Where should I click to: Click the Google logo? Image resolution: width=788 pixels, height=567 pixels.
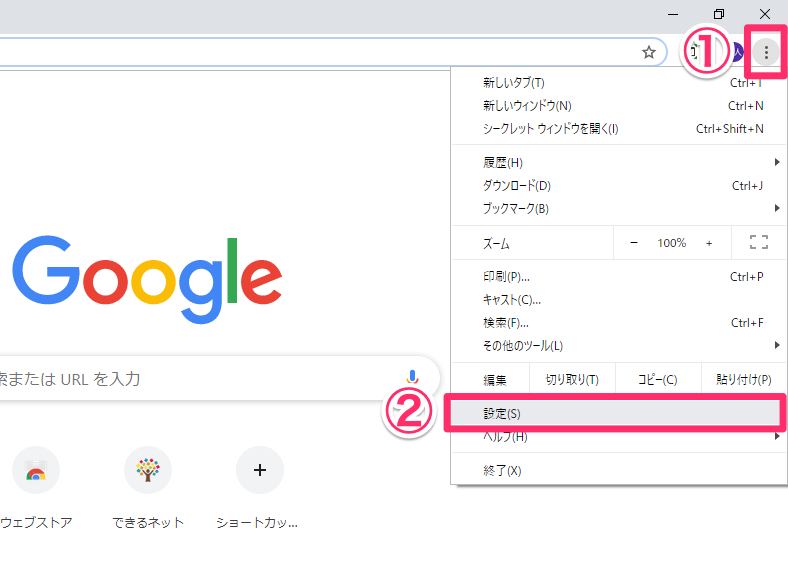147,279
